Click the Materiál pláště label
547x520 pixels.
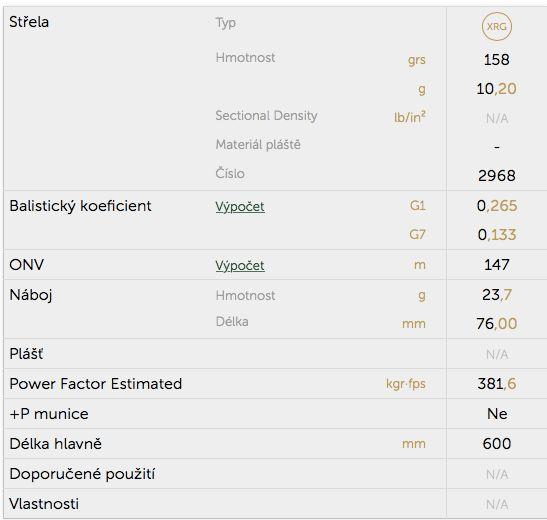point(258,144)
